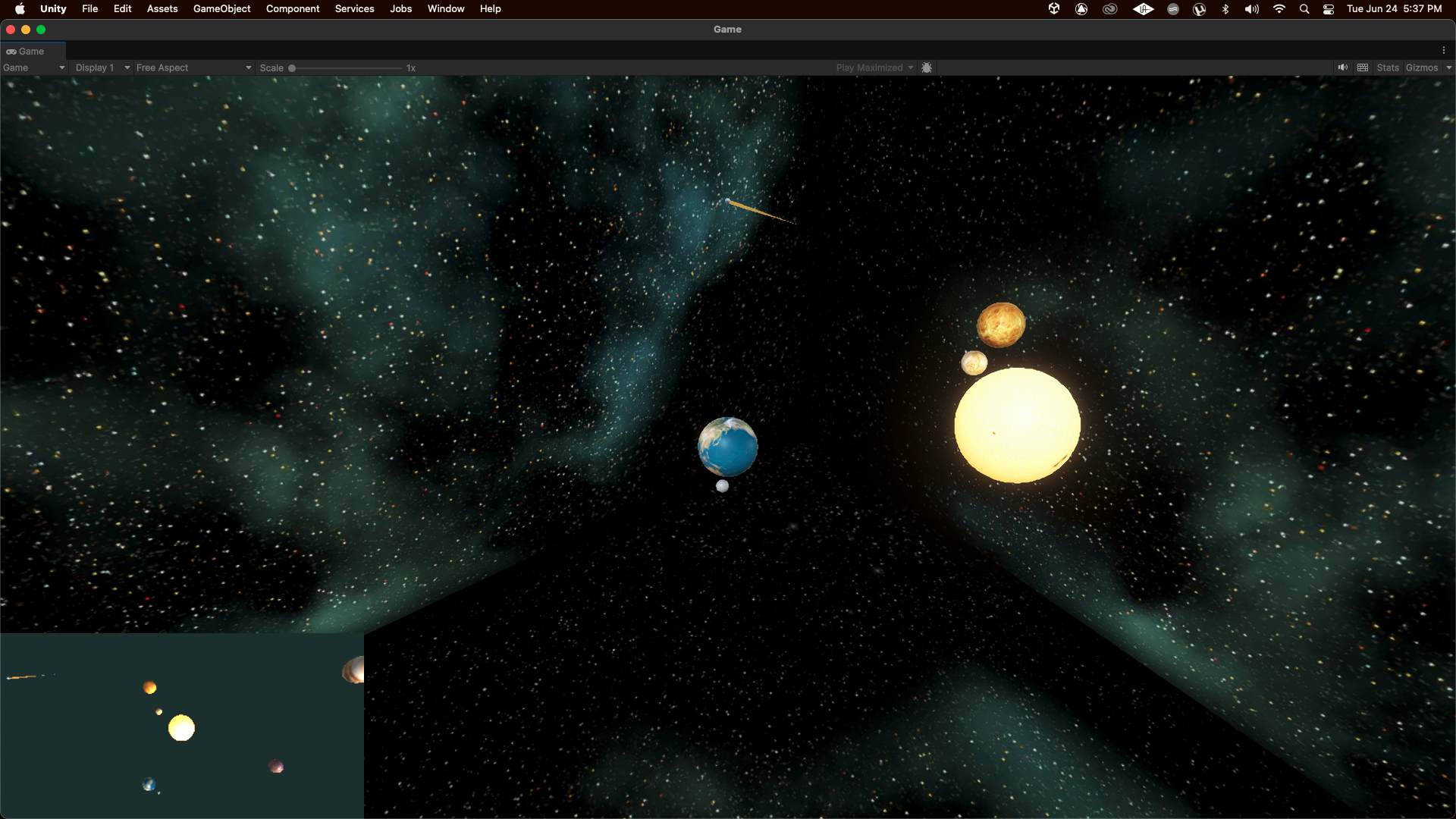Click the grey wave circle menu bar icon
The width and height of the screenshot is (1456, 819).
[x=1173, y=9]
